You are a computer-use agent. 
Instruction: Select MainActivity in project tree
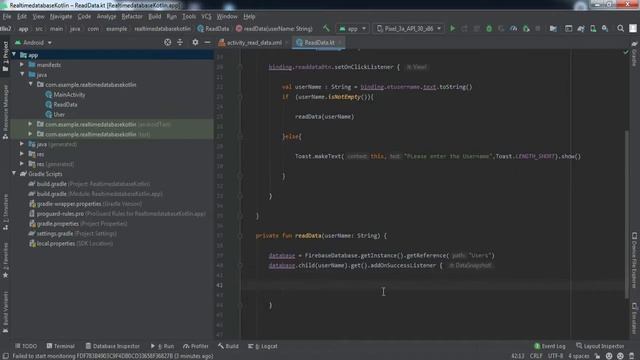click(x=69, y=94)
